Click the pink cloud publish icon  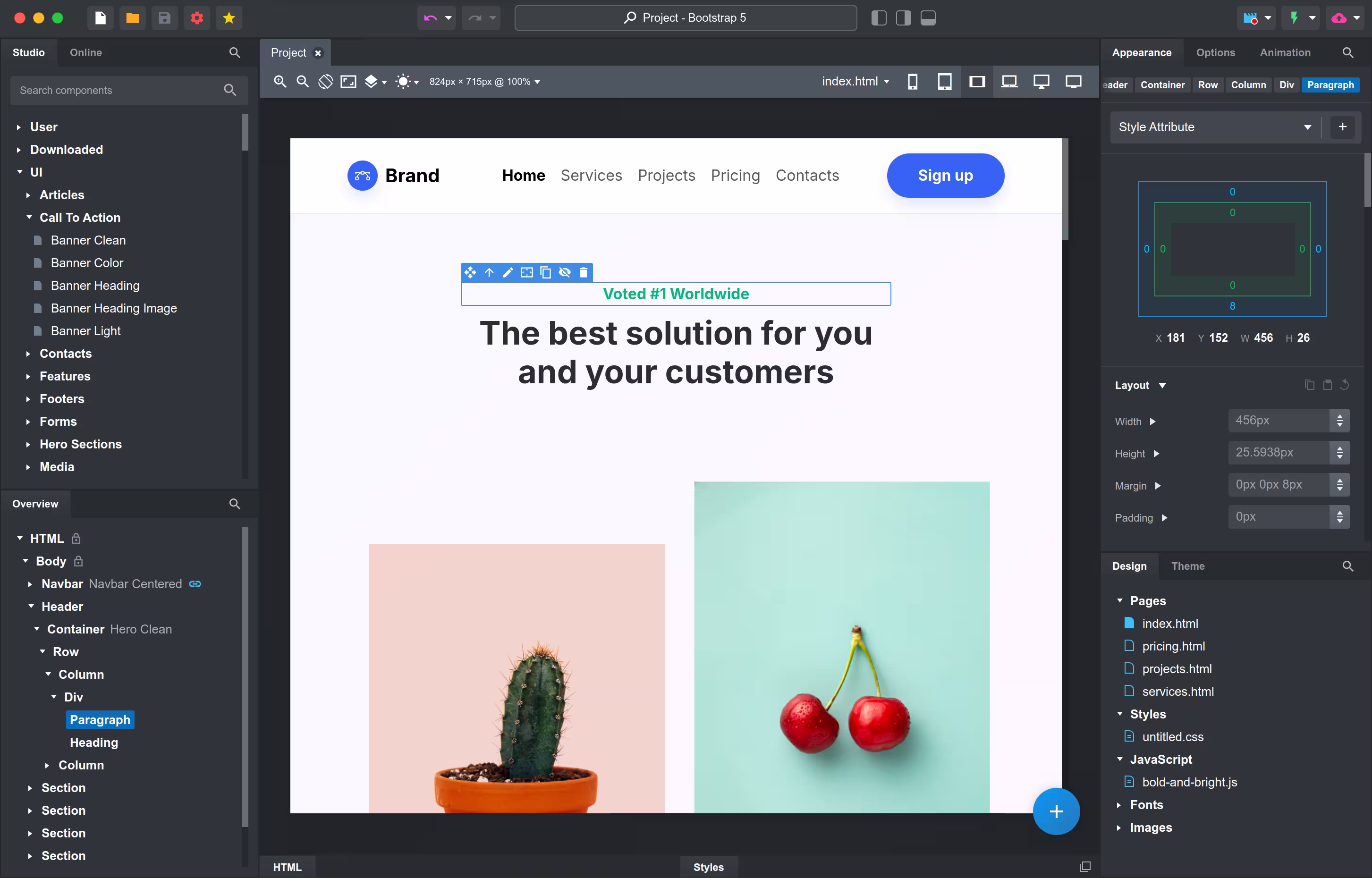[1339, 17]
